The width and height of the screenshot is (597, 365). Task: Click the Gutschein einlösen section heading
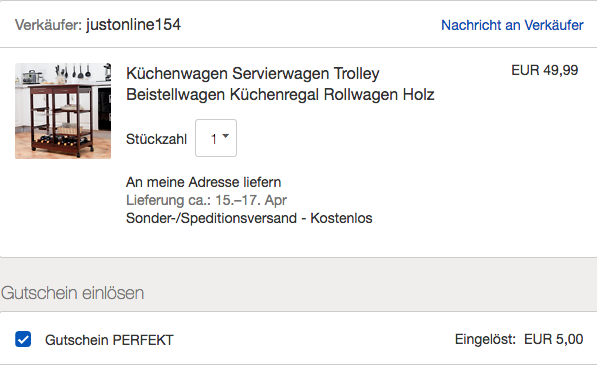coord(72,293)
